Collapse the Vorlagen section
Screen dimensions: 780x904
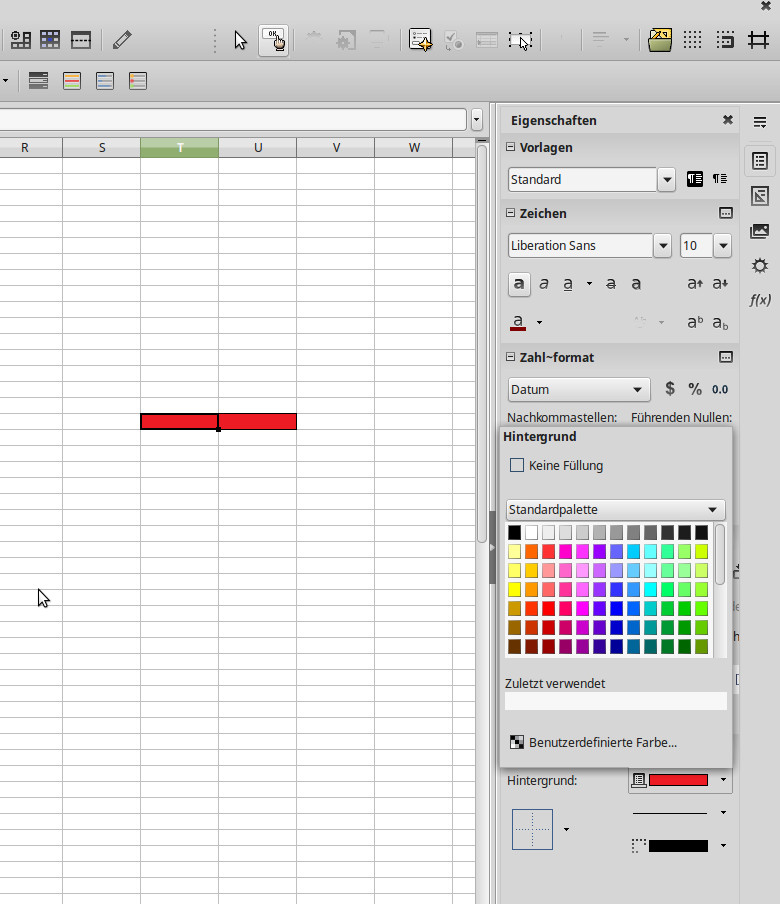[511, 147]
